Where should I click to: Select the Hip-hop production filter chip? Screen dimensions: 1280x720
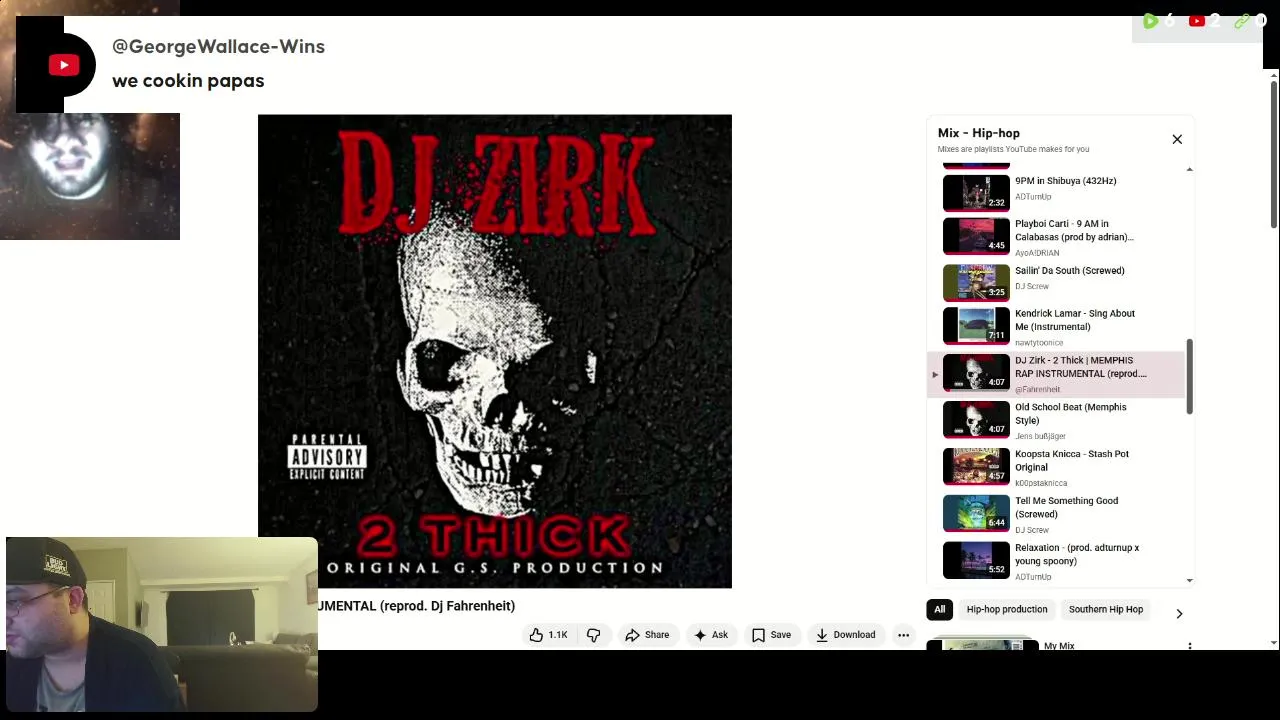click(x=1007, y=609)
